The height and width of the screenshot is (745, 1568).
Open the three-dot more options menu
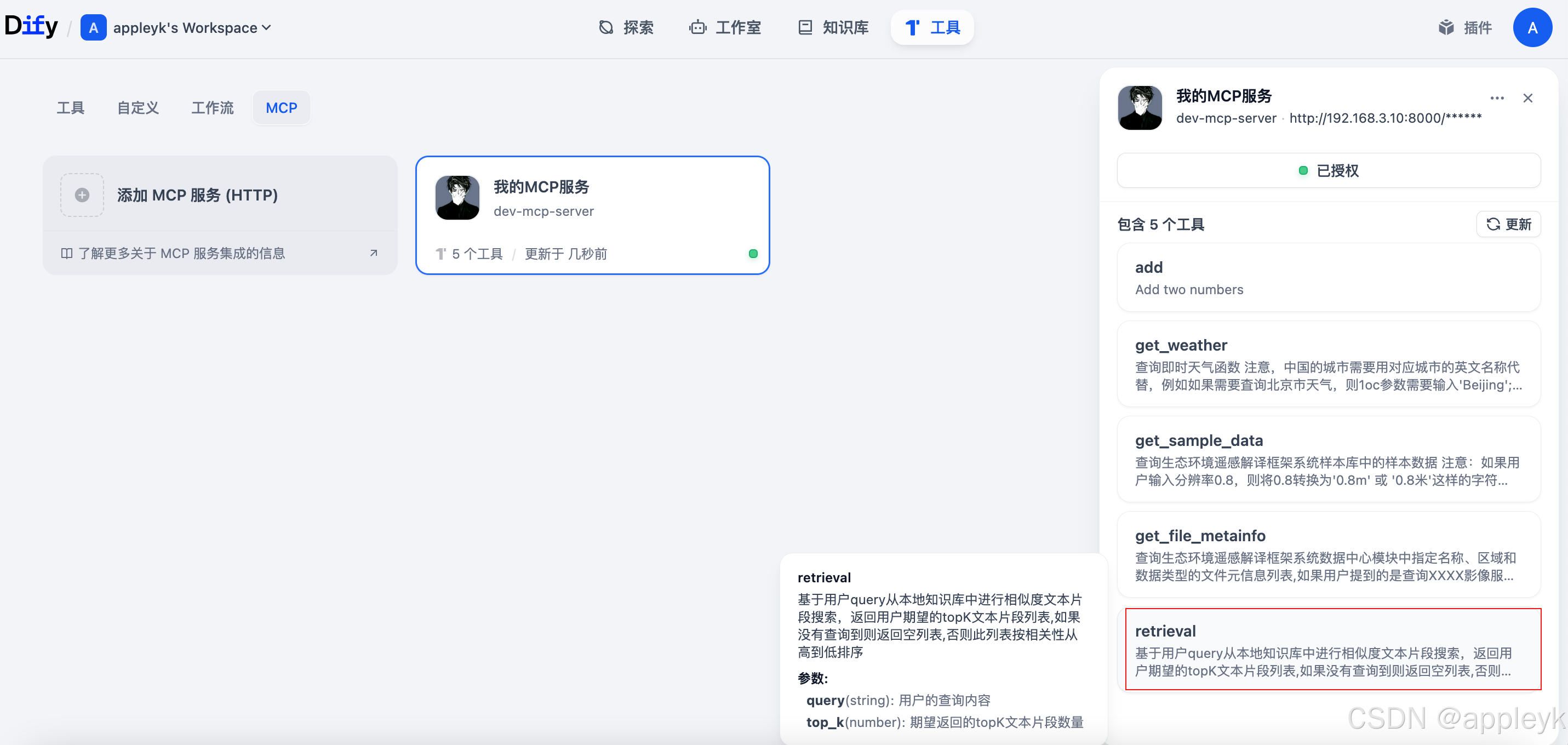click(x=1497, y=98)
